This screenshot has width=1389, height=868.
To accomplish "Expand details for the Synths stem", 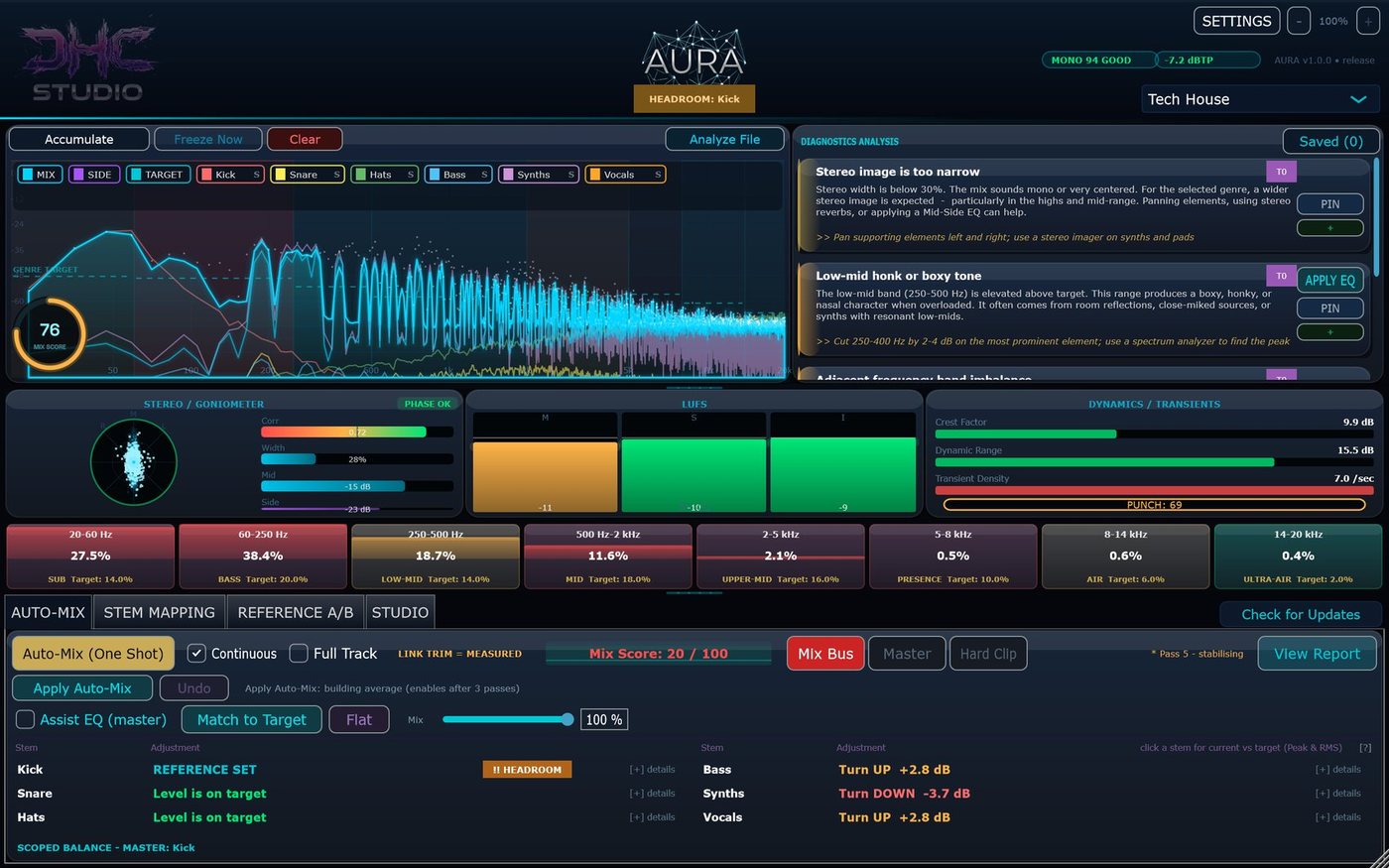I will (1337, 794).
